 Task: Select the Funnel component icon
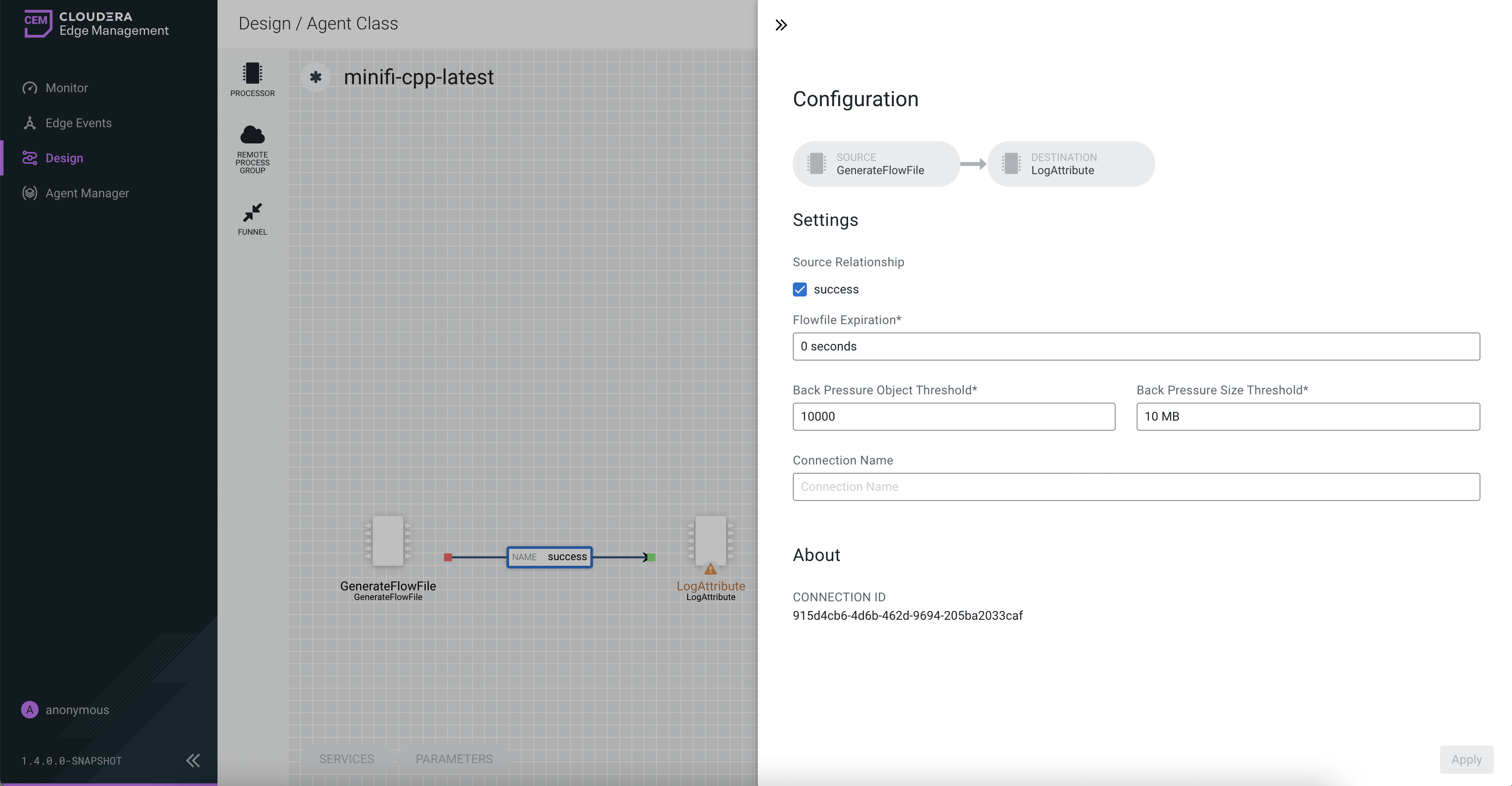[x=253, y=212]
